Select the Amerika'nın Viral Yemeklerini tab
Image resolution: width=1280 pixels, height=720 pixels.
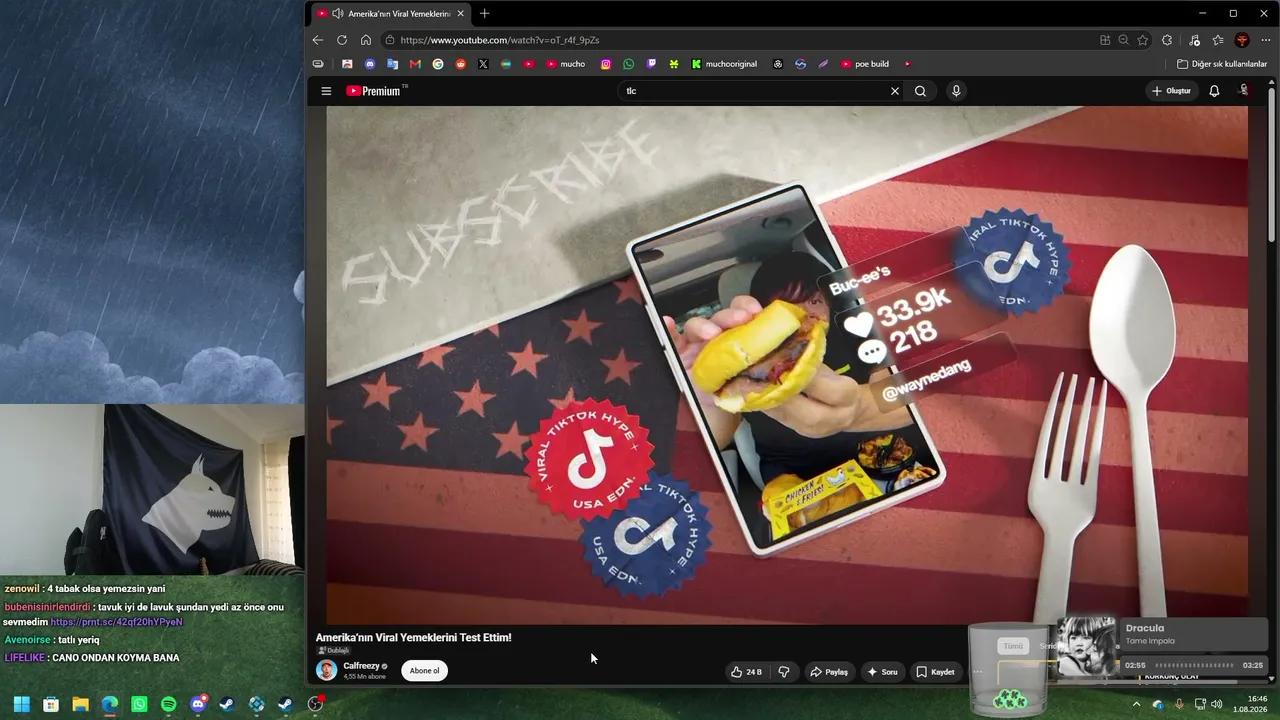tap(390, 14)
